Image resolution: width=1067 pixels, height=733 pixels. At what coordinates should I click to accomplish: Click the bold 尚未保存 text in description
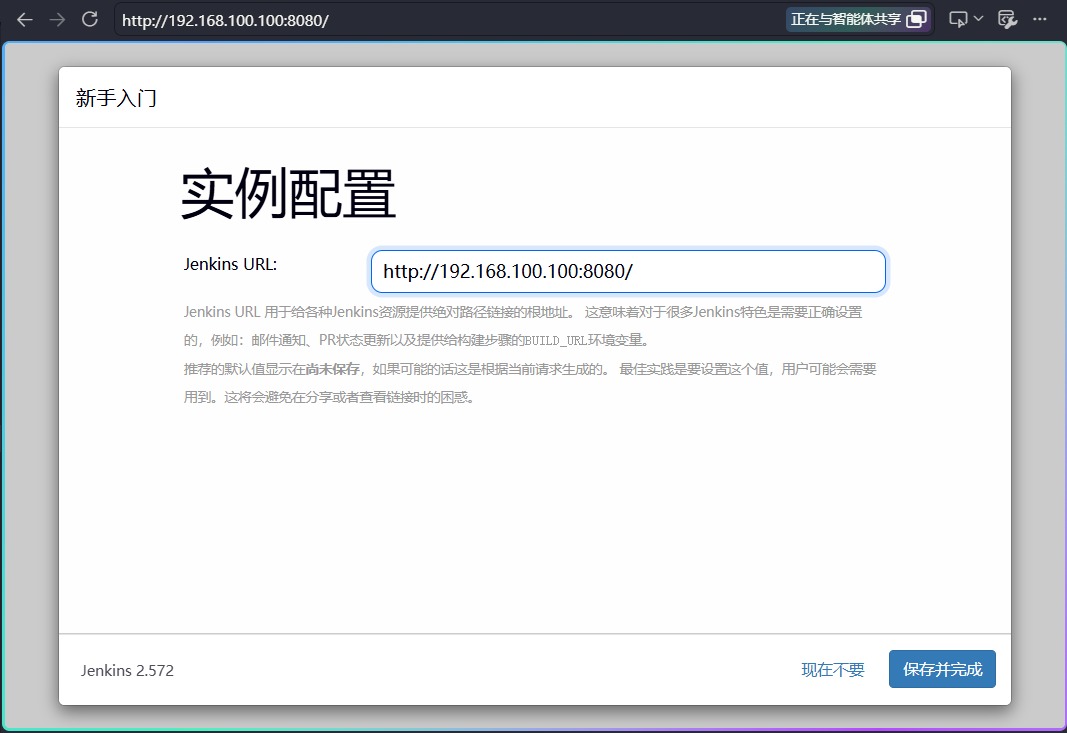333,369
